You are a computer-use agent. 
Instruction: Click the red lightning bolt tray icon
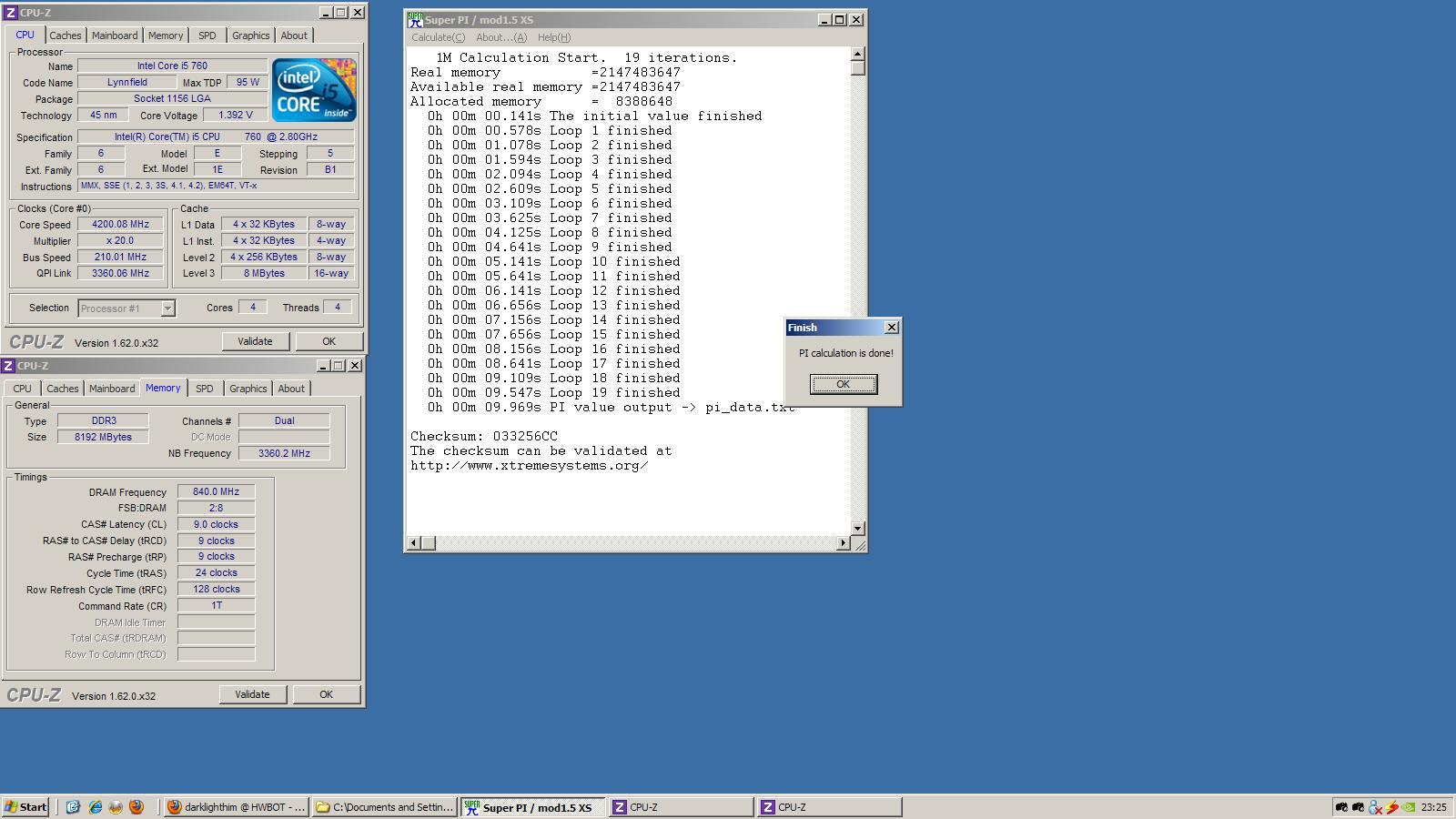[1391, 807]
